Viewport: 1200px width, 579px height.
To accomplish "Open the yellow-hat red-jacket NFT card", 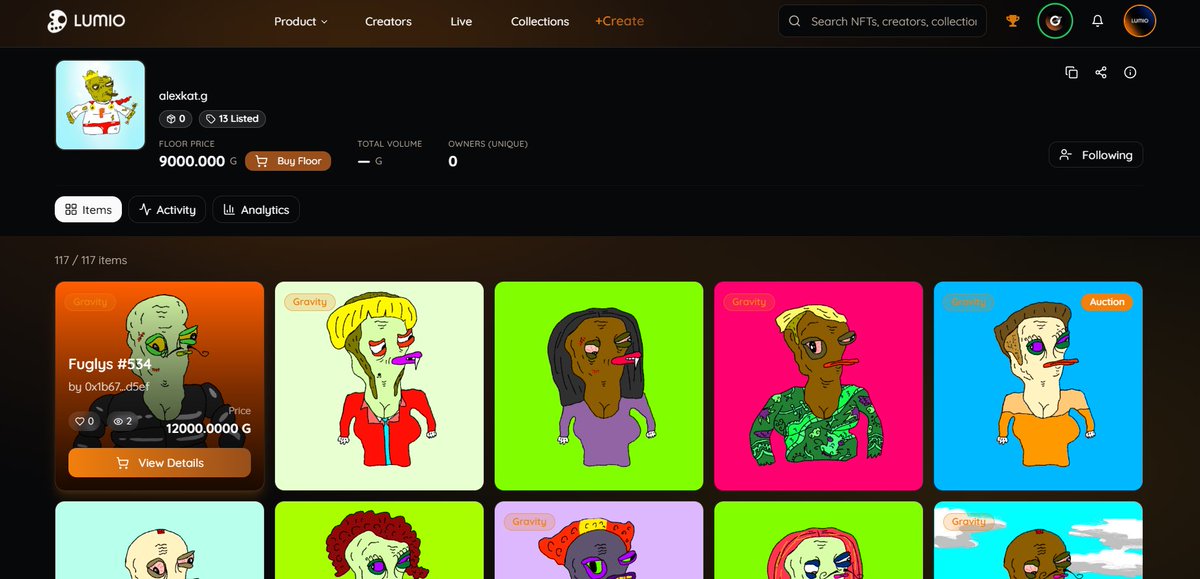I will 379,386.
